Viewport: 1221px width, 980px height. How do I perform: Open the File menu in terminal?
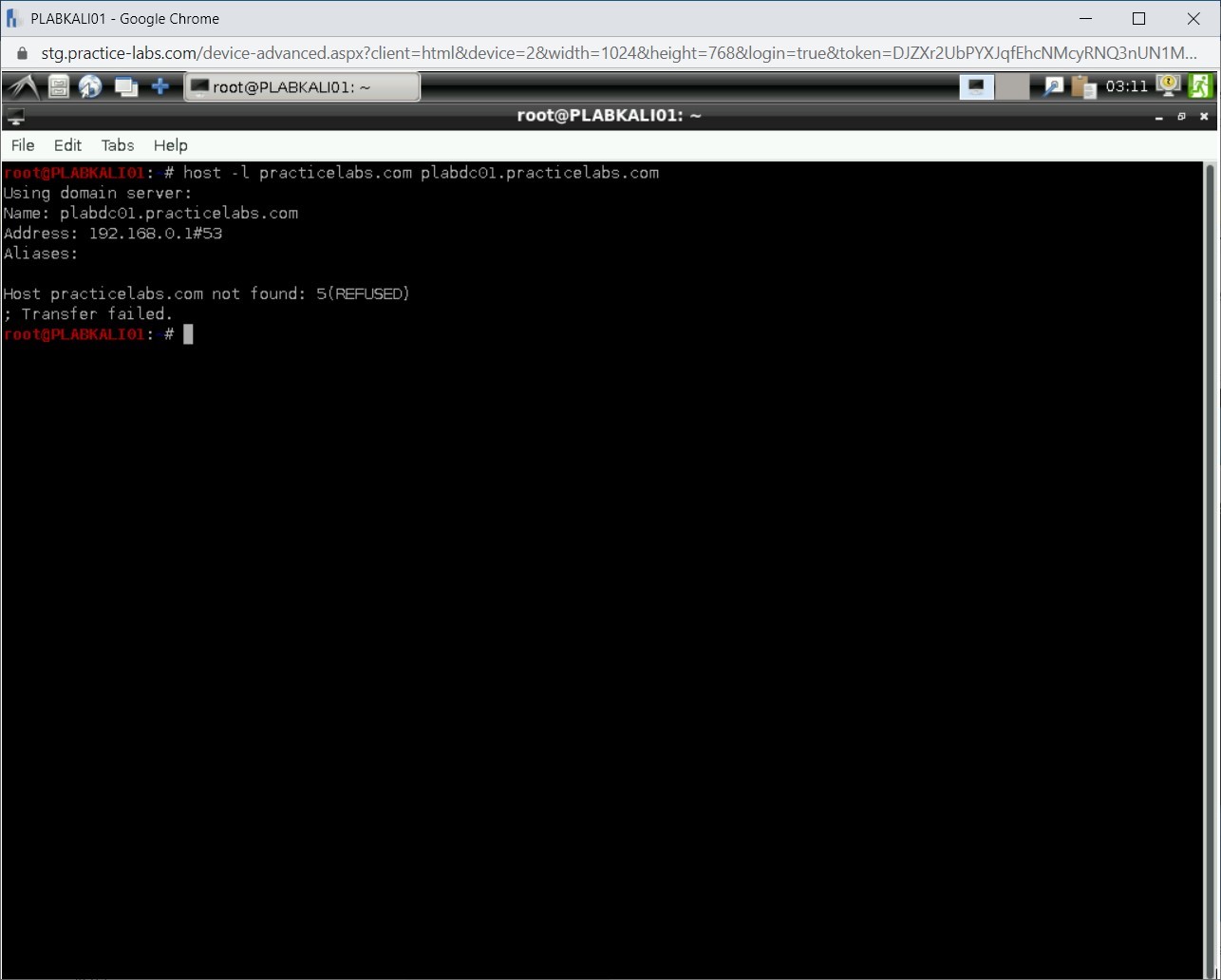23,145
